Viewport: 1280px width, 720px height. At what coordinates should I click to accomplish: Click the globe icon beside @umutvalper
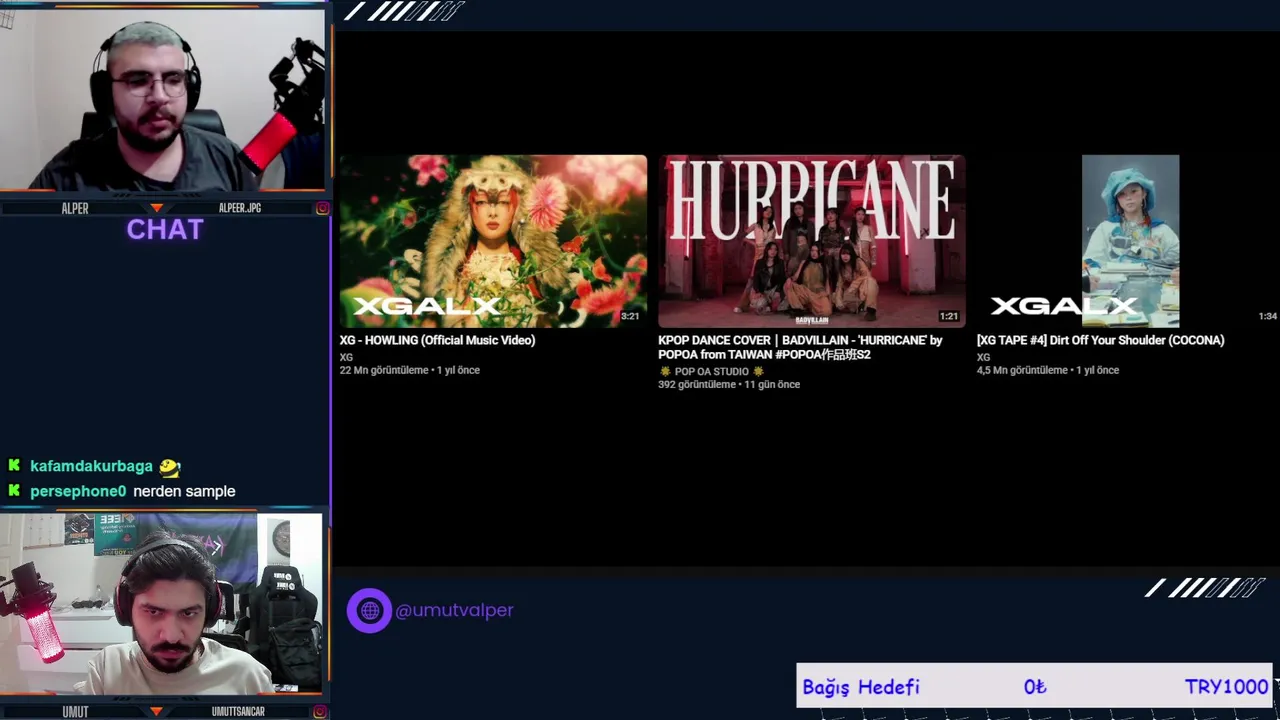tap(369, 610)
